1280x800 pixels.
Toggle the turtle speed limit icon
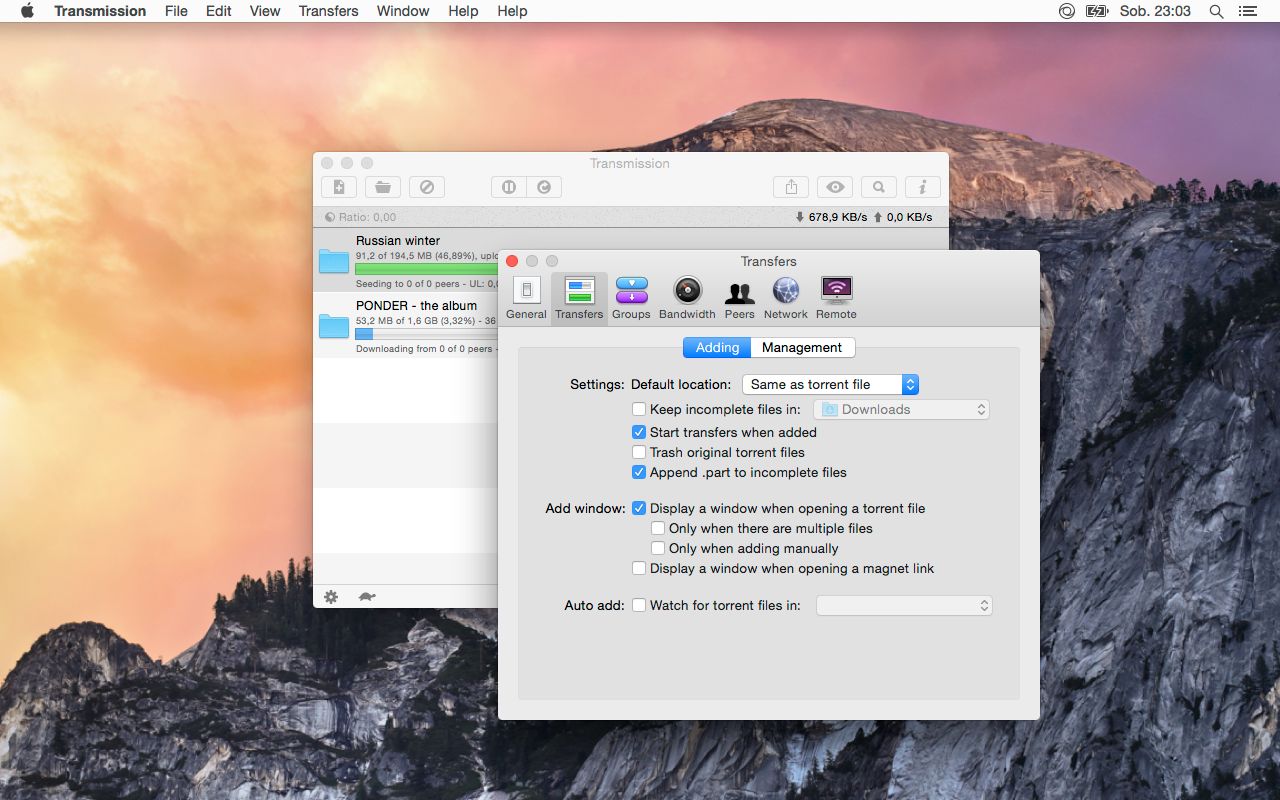click(367, 597)
